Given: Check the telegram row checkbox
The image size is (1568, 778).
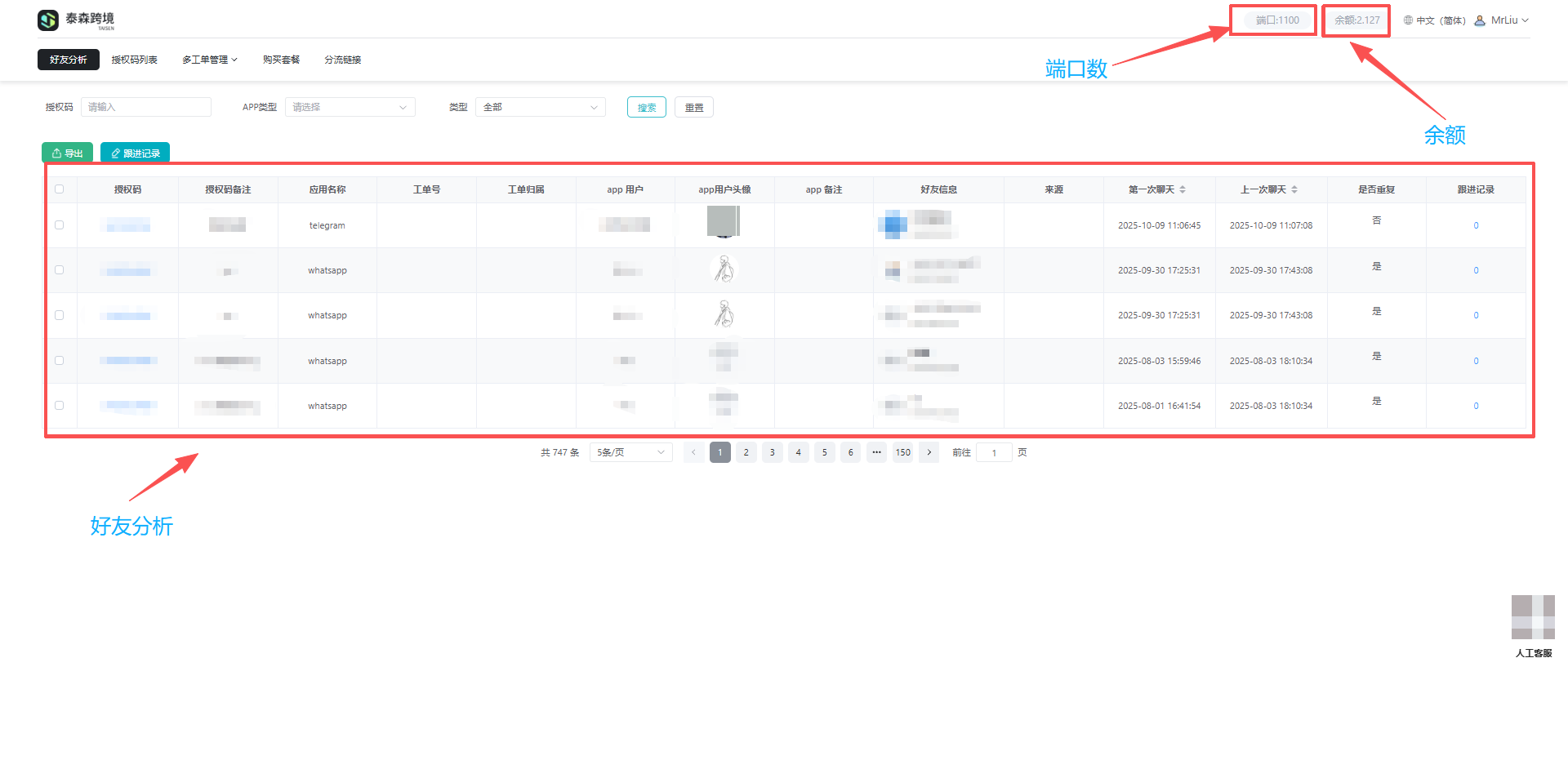Looking at the screenshot, I should click(x=59, y=225).
